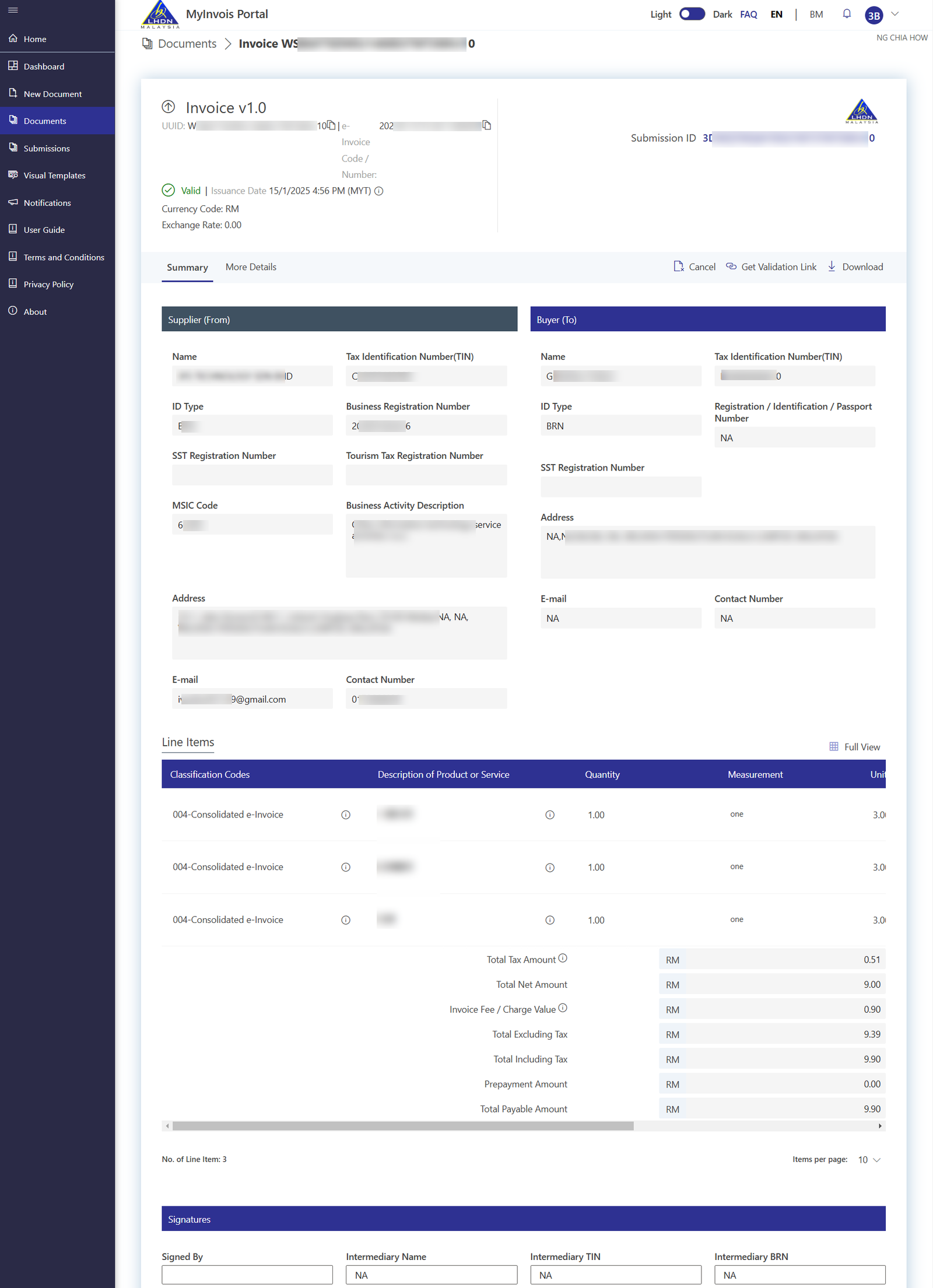Open the Full View grid for line items
Screen dimensions: 933x1288
(x=854, y=747)
